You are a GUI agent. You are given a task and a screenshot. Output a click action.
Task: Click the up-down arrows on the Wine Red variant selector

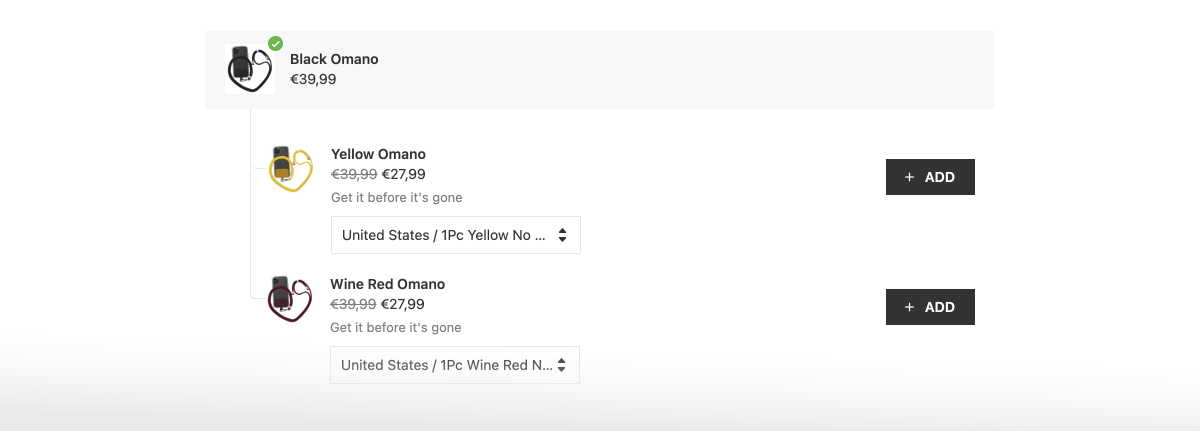pyautogui.click(x=561, y=365)
